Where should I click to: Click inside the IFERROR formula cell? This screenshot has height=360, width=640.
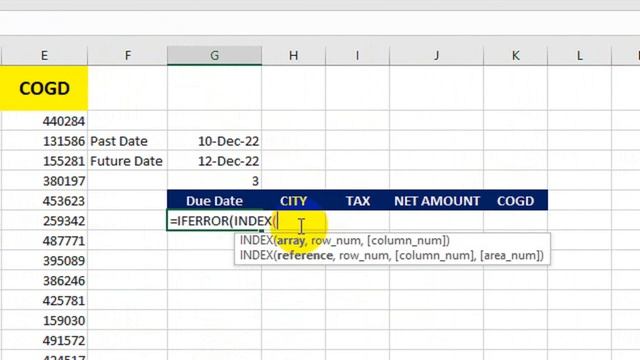coord(214,221)
